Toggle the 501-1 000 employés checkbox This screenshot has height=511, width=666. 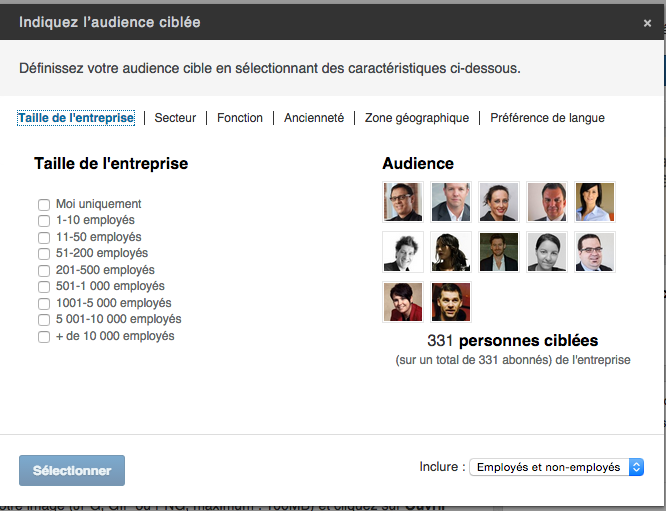pos(44,287)
